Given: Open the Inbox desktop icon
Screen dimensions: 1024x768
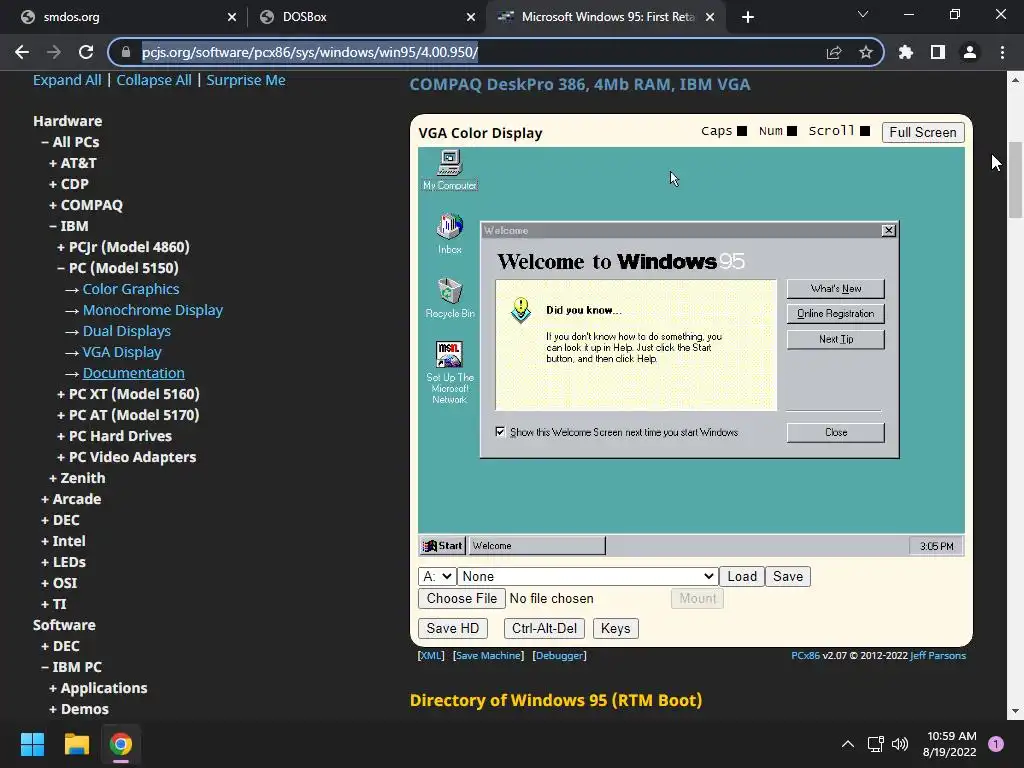Looking at the screenshot, I should tap(449, 233).
